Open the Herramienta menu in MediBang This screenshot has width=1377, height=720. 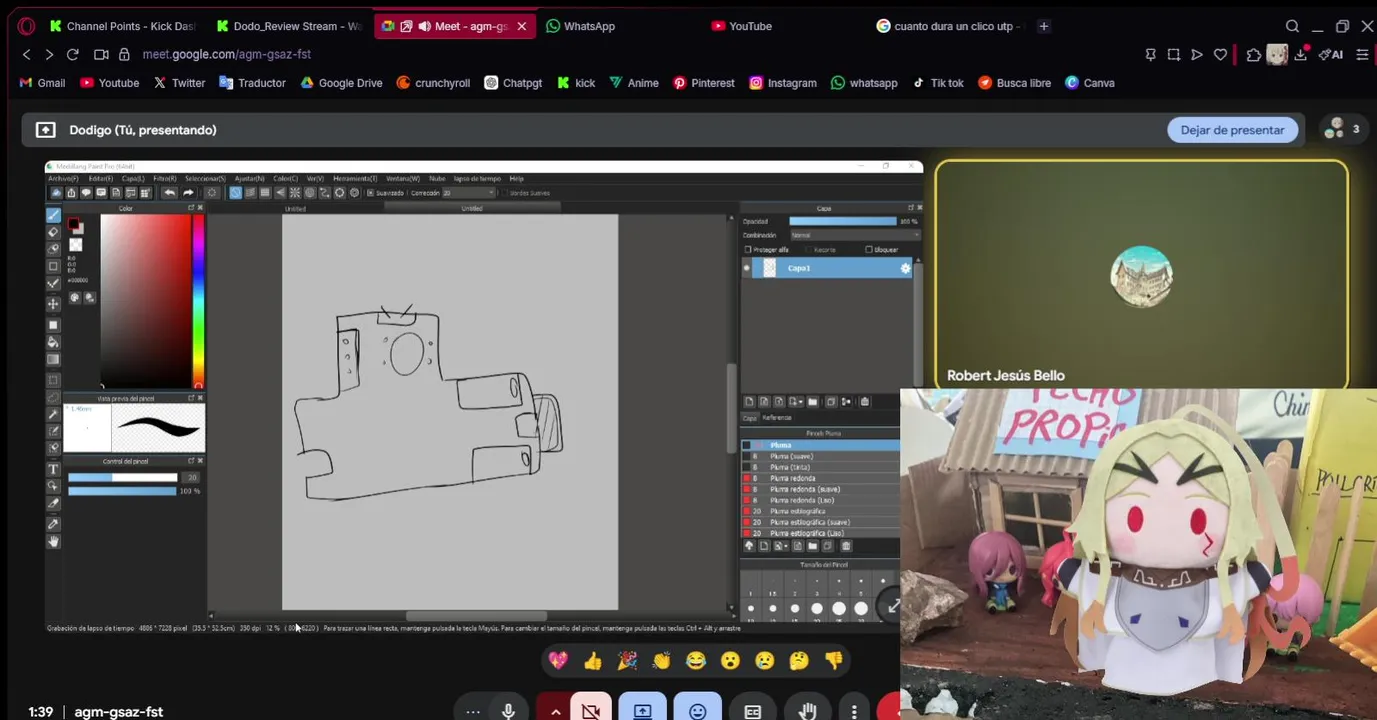coord(355,178)
